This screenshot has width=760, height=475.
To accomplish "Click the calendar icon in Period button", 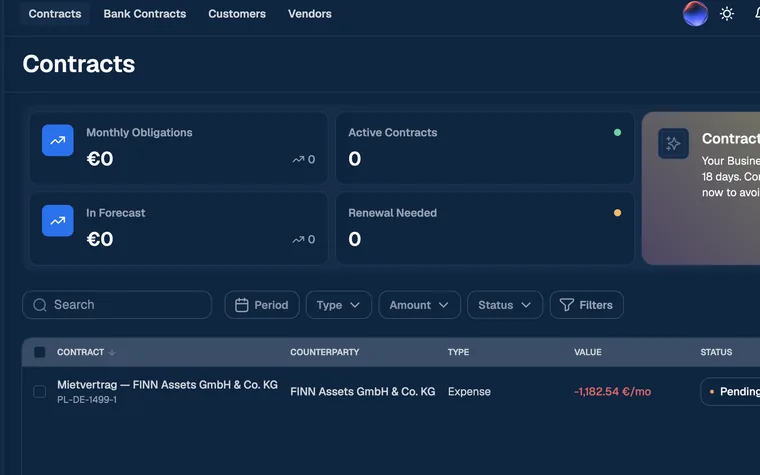I will click(241, 305).
